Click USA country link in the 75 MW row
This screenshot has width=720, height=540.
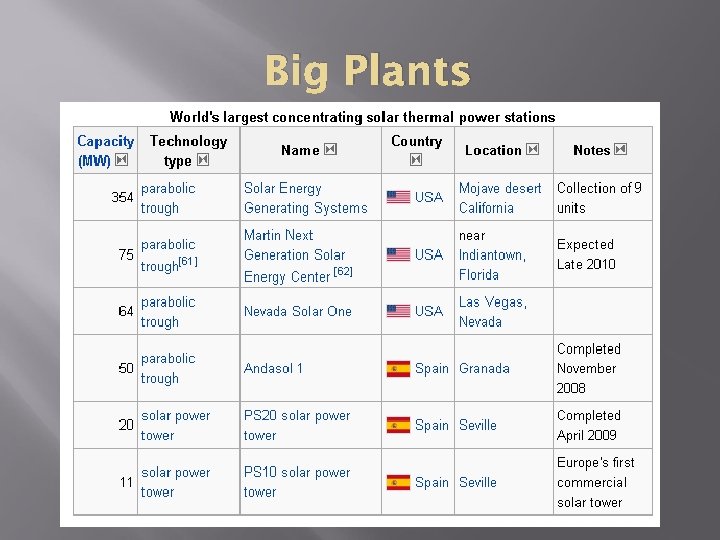pos(429,254)
